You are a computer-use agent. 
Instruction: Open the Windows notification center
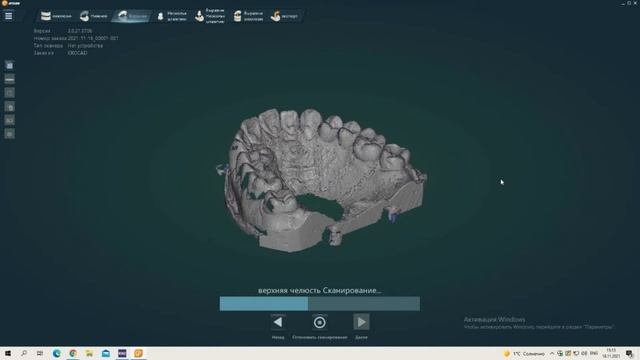pyautogui.click(x=630, y=353)
